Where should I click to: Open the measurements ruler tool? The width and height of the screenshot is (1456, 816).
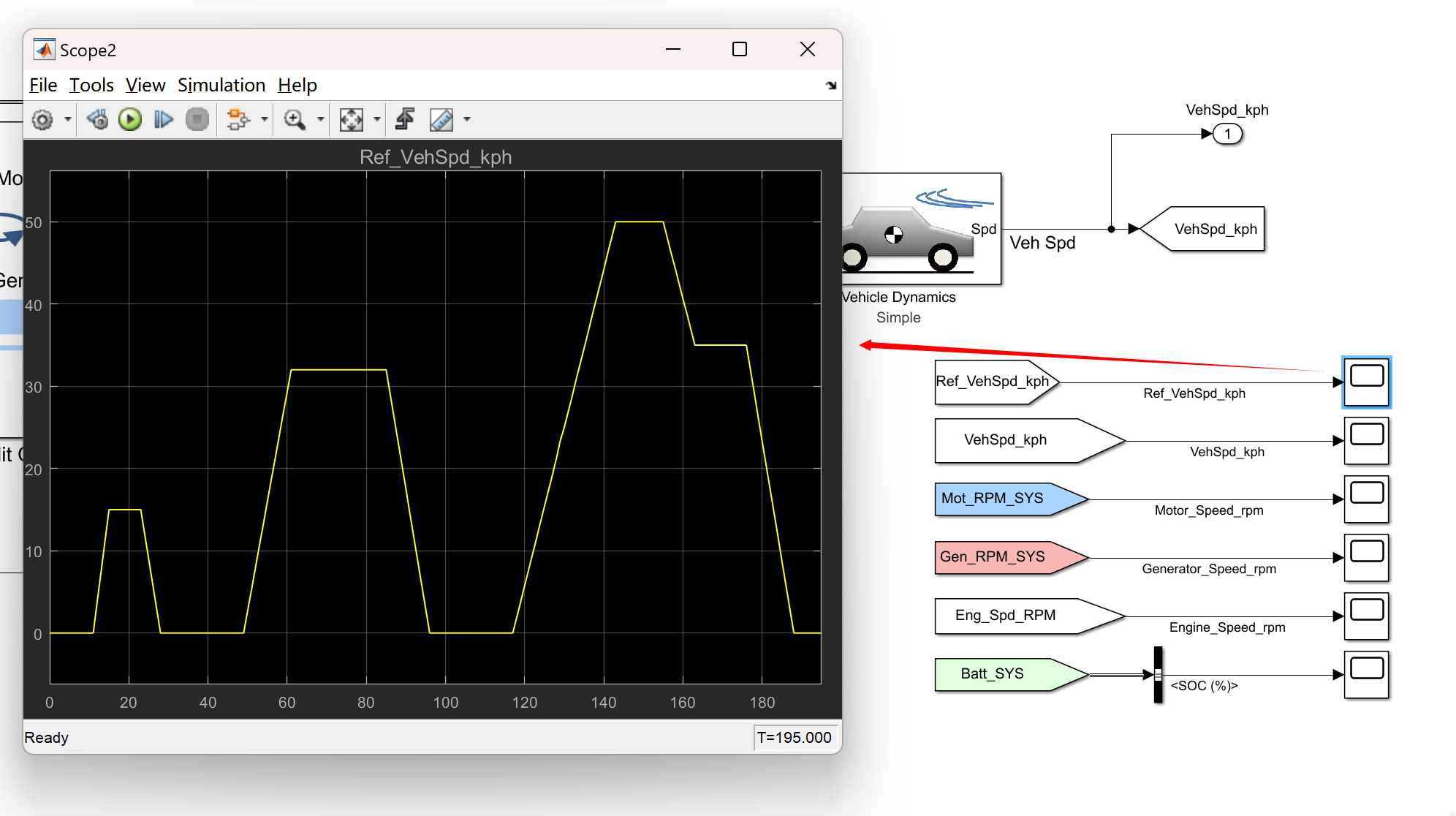tap(442, 119)
